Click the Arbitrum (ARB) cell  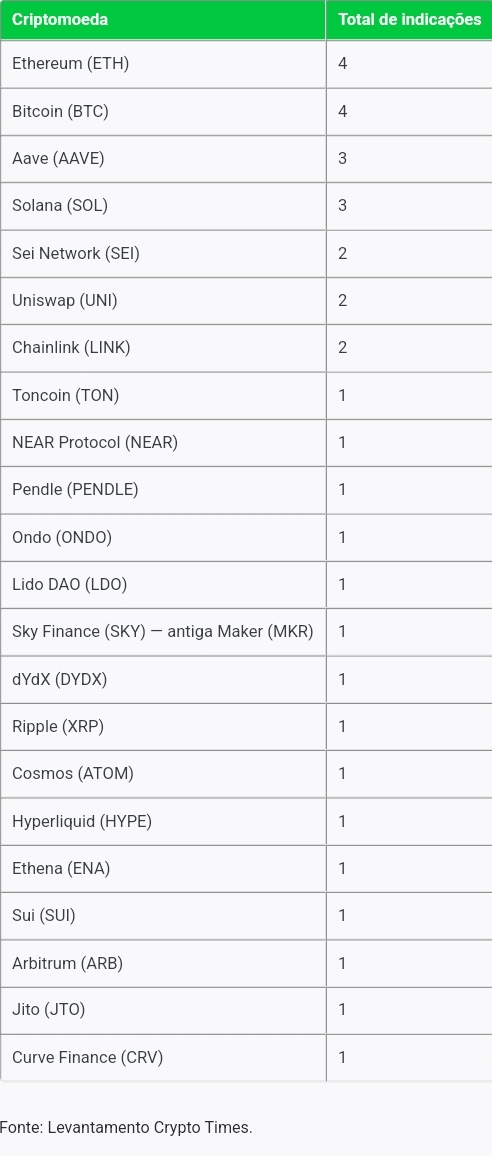(162, 963)
